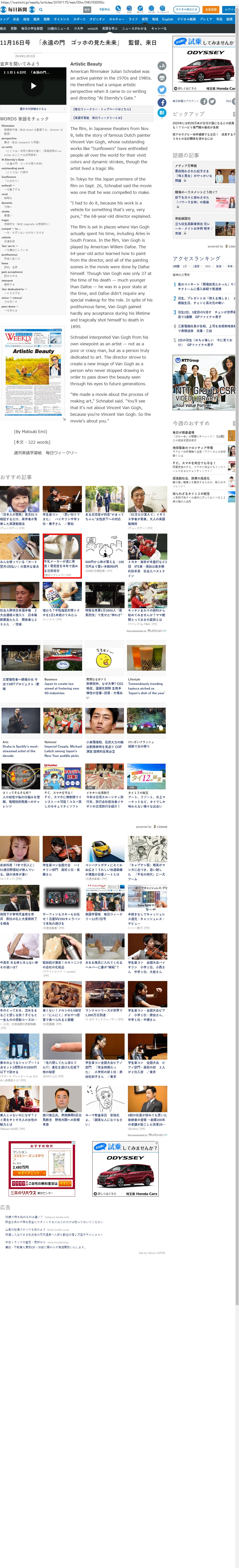Click the print icon beside article
Viewport: 239px width, 1568px height.
162,78
